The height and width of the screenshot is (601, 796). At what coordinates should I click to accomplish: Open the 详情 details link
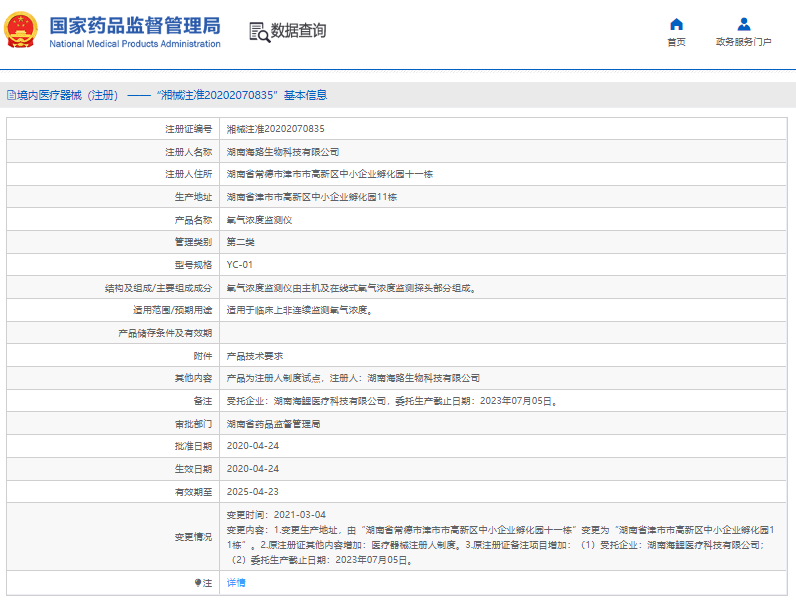click(236, 583)
